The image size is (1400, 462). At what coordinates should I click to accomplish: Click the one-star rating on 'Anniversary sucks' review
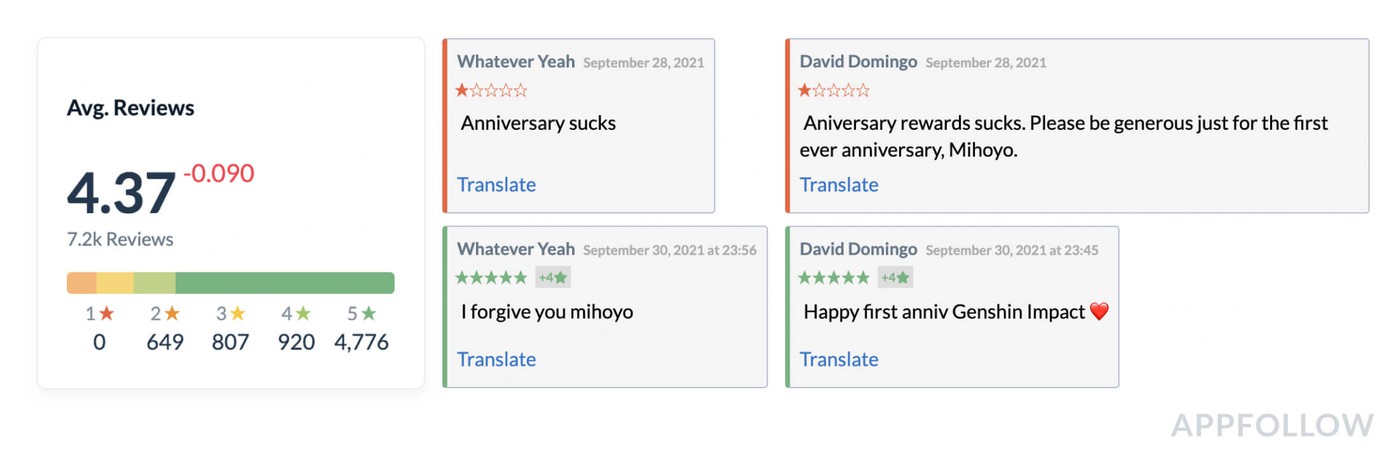[x=491, y=91]
